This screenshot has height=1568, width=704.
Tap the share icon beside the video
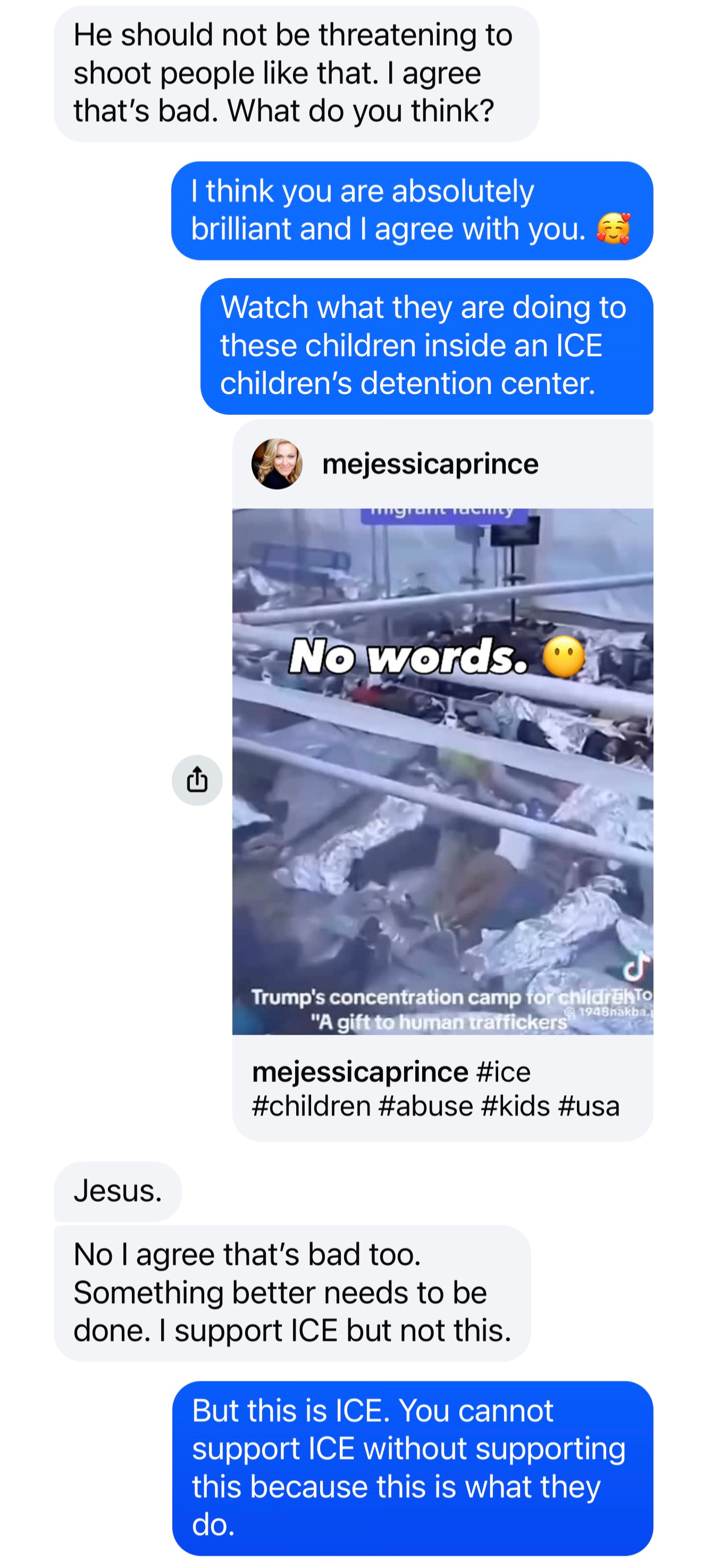197,781
